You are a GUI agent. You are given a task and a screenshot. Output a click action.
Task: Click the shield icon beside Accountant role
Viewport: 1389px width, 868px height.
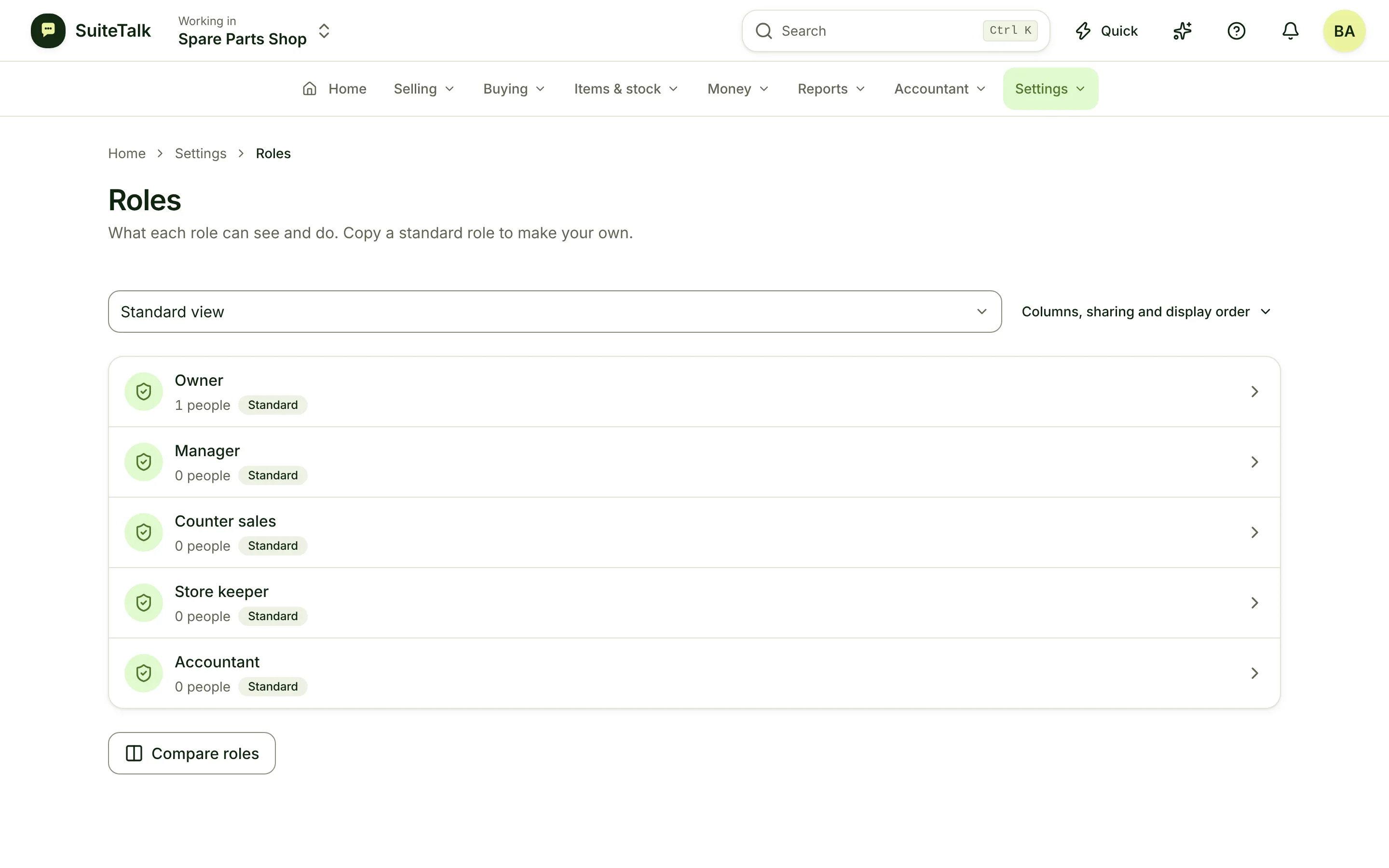point(144,673)
